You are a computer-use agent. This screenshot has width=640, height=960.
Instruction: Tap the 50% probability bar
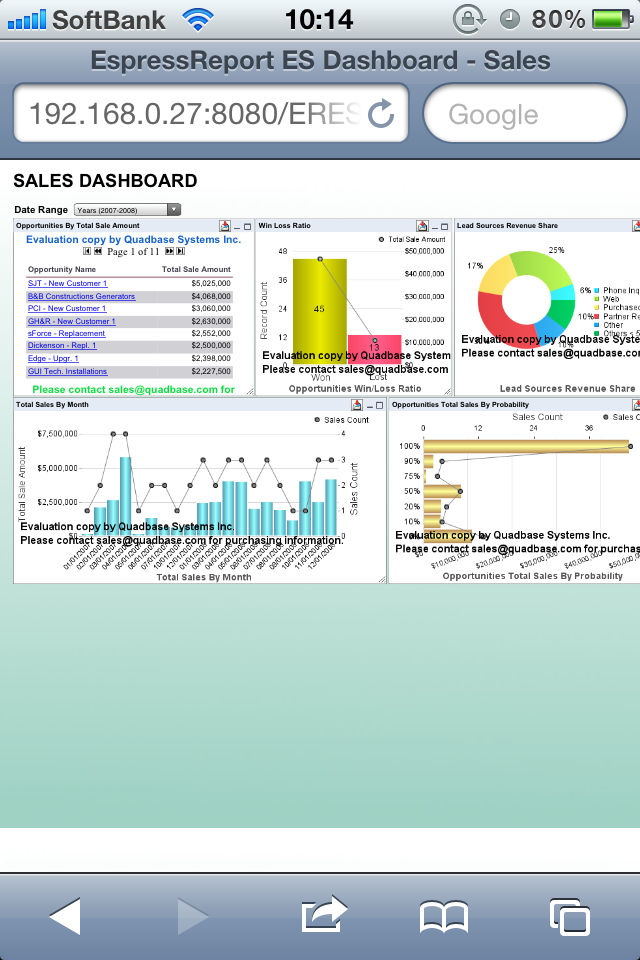tap(442, 491)
